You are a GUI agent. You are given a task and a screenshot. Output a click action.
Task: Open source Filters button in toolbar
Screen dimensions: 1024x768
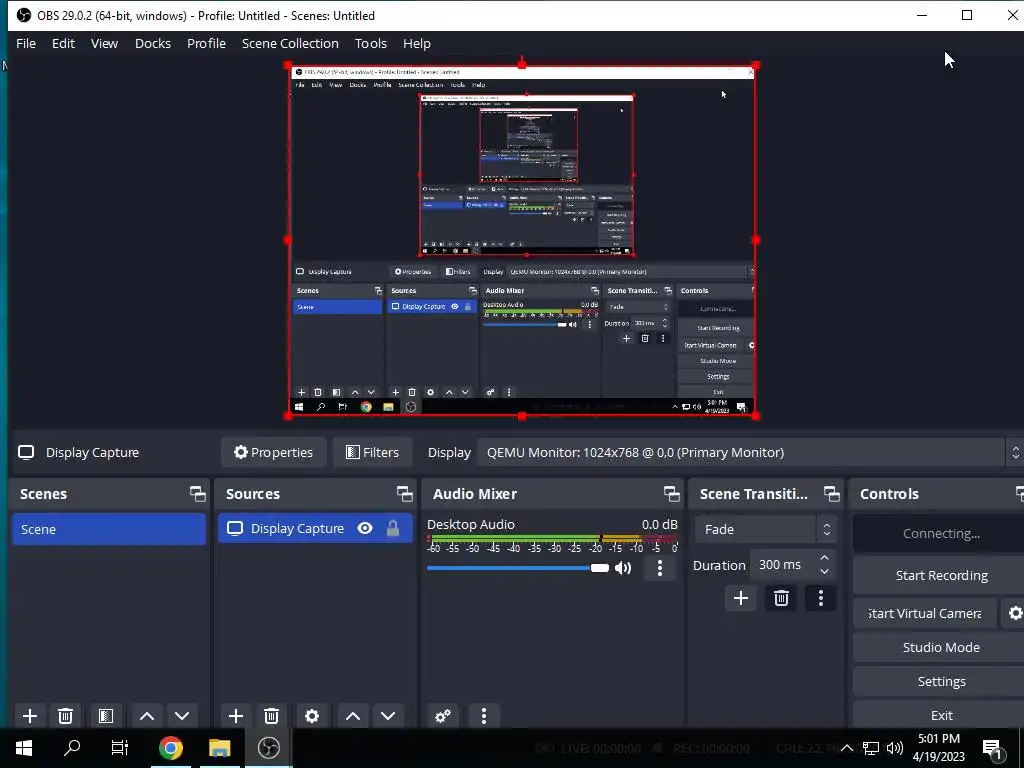pos(372,452)
